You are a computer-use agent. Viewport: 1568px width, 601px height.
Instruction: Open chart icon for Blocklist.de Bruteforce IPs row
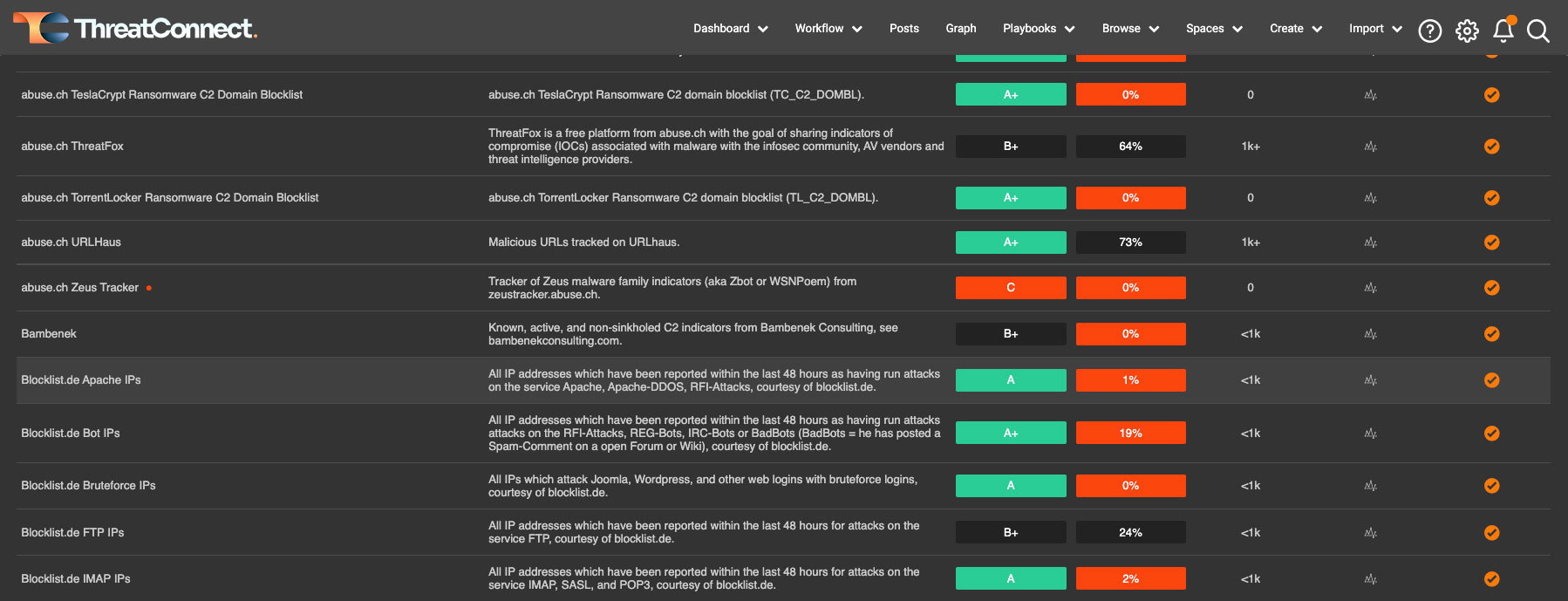1371,486
